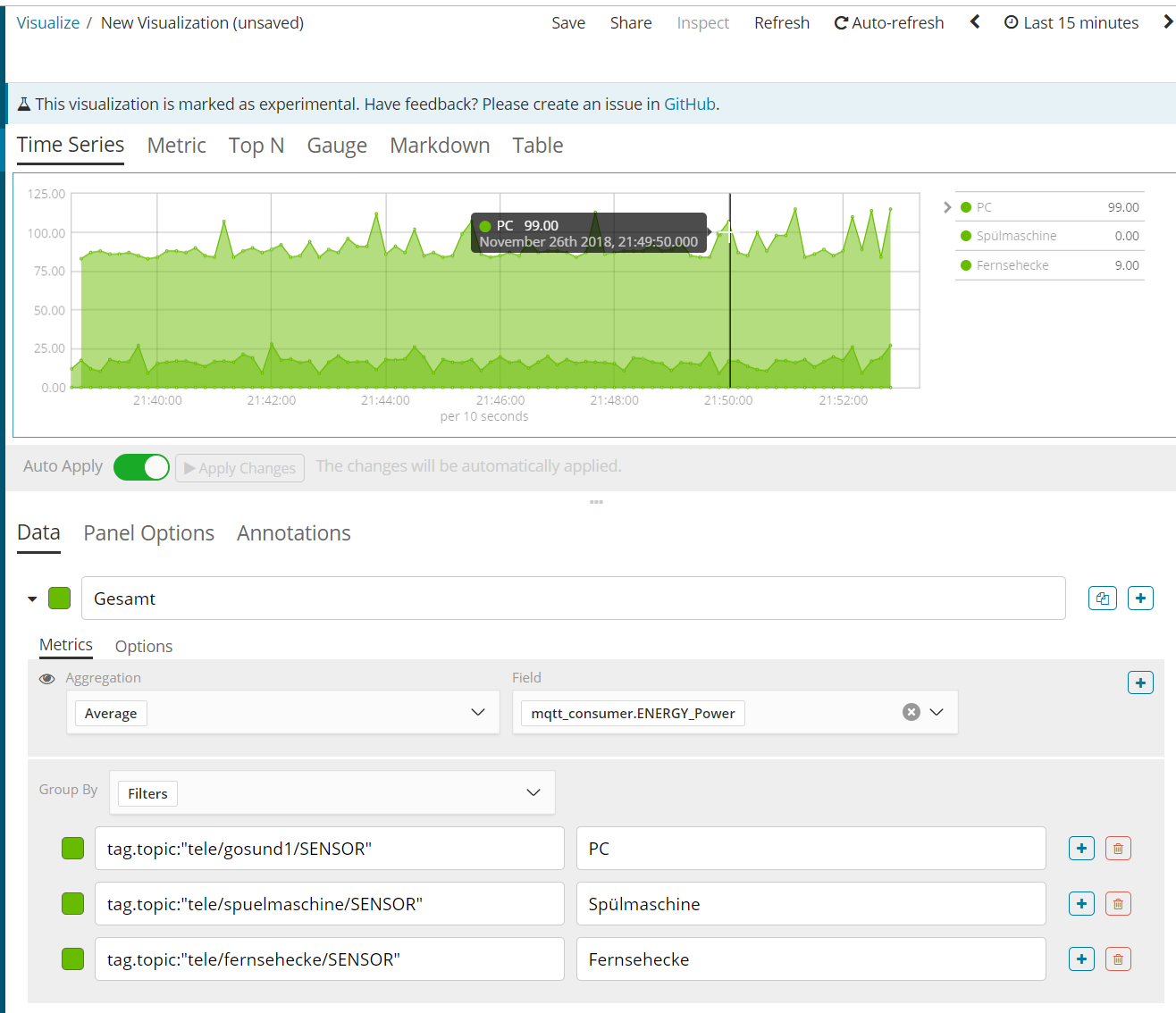The image size is (1176, 1013).
Task: Open the Field dropdown arrow
Action: point(937,712)
